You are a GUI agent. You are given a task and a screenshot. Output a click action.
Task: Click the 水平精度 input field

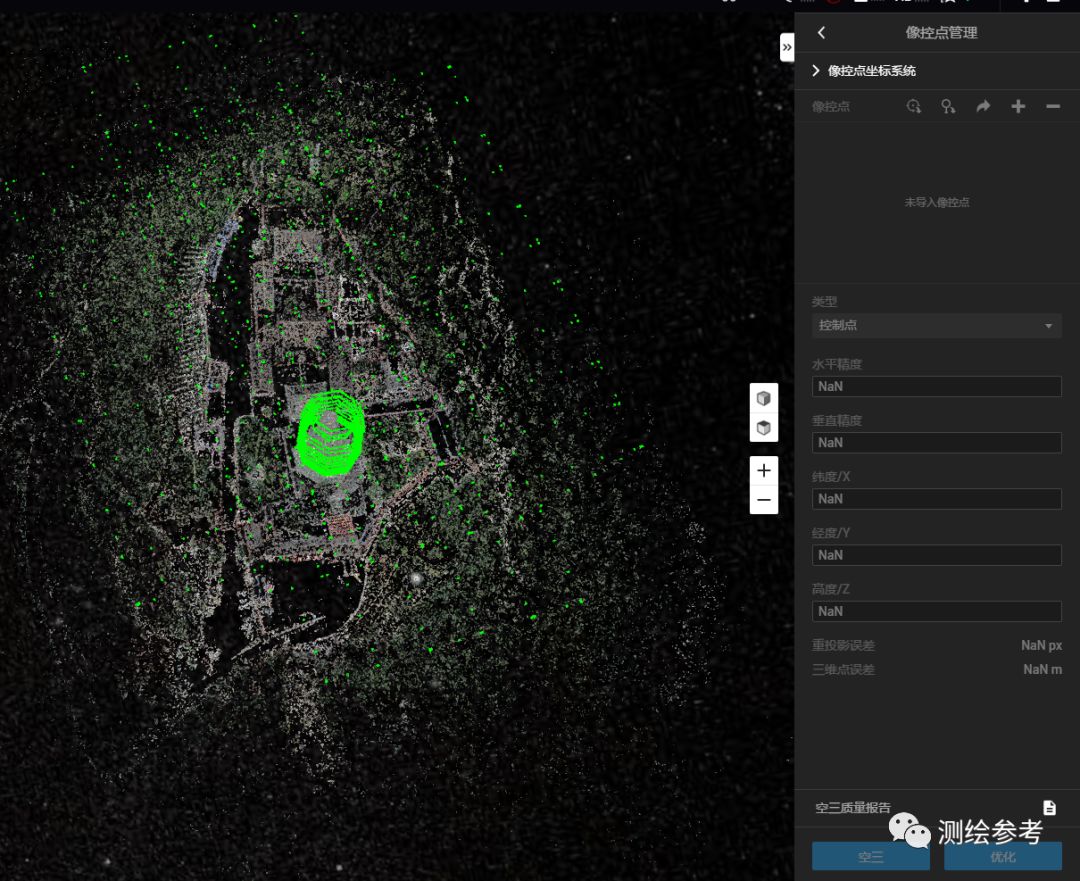click(936, 387)
